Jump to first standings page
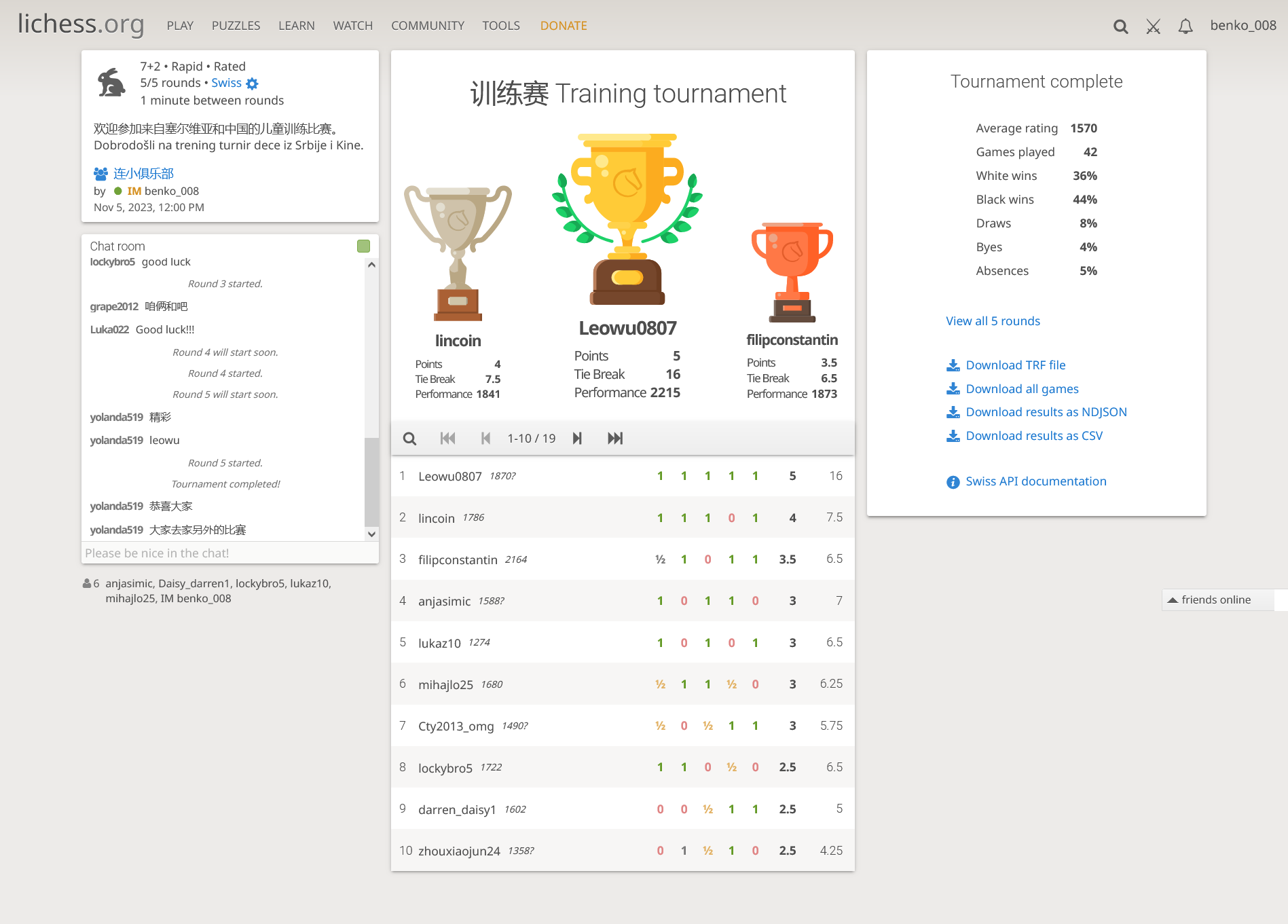Image resolution: width=1288 pixels, height=924 pixels. point(447,439)
